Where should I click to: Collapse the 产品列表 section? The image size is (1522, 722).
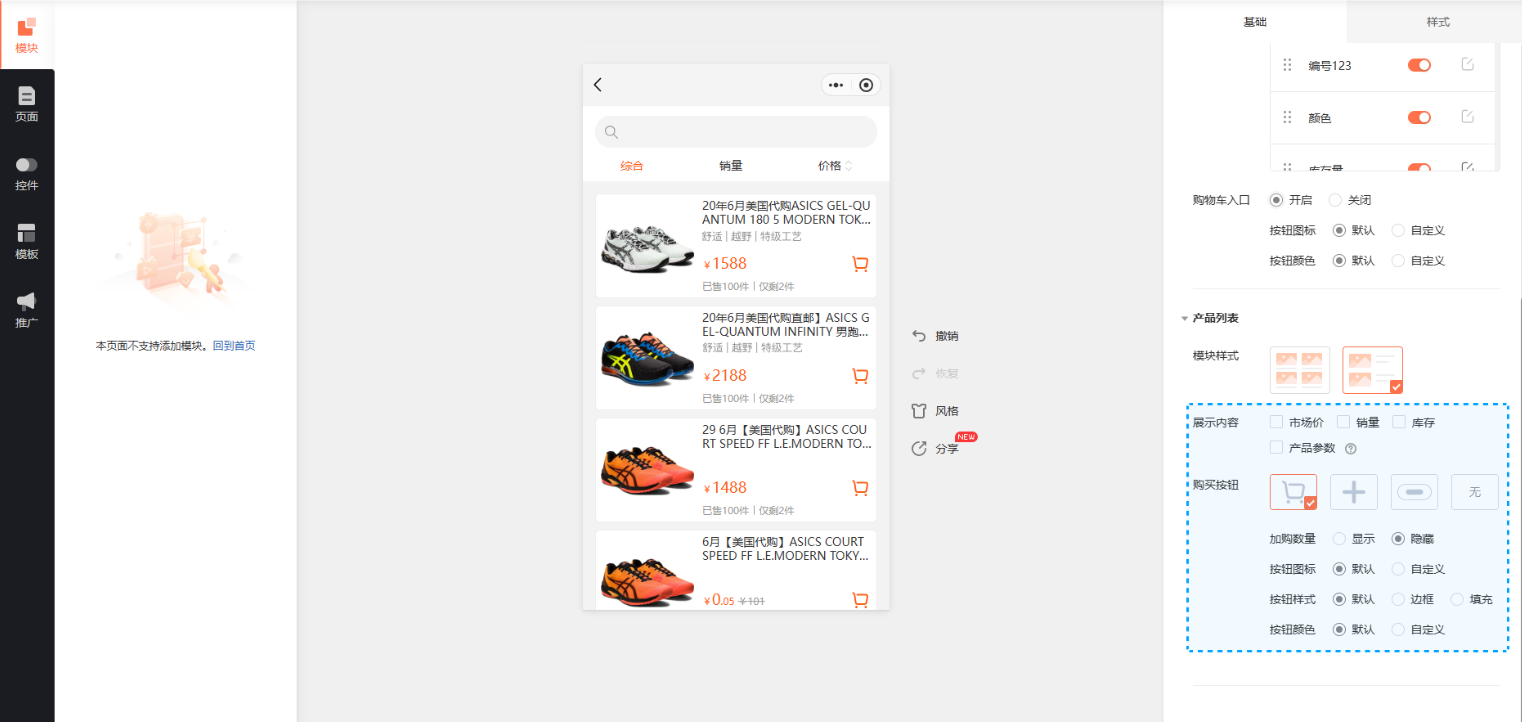point(1185,319)
